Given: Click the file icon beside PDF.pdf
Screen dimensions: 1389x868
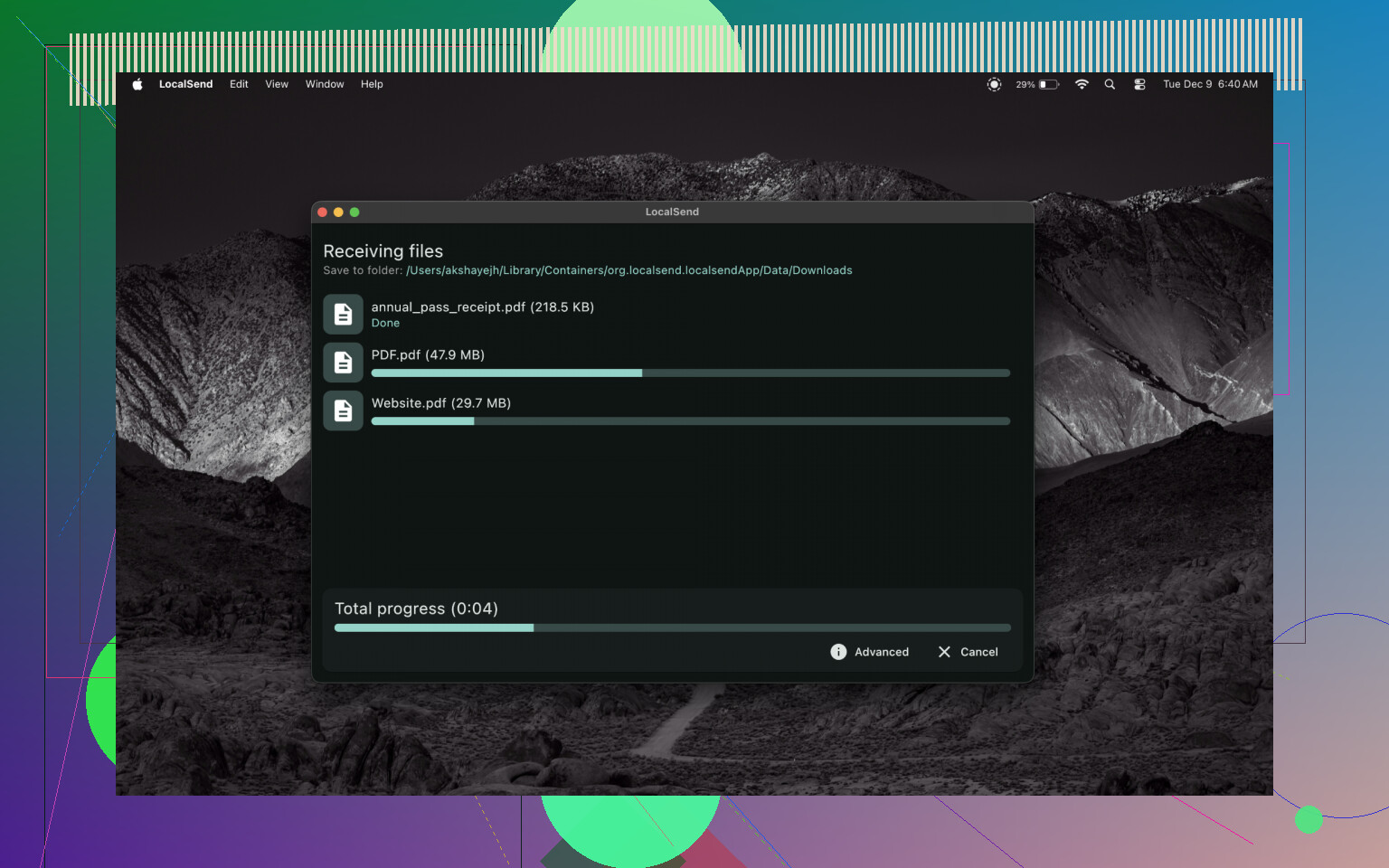Looking at the screenshot, I should point(344,363).
